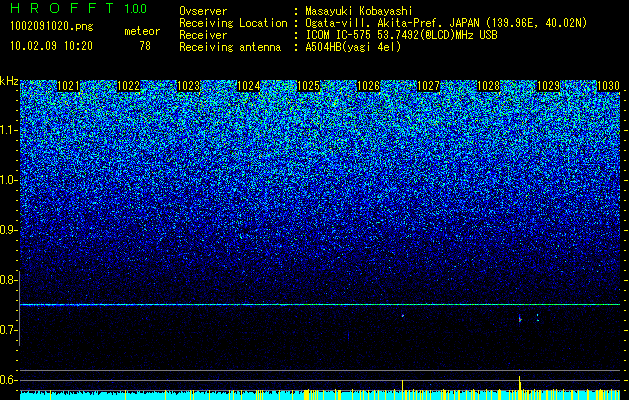
Task: Click the version number 1.00
Action: tap(135, 9)
